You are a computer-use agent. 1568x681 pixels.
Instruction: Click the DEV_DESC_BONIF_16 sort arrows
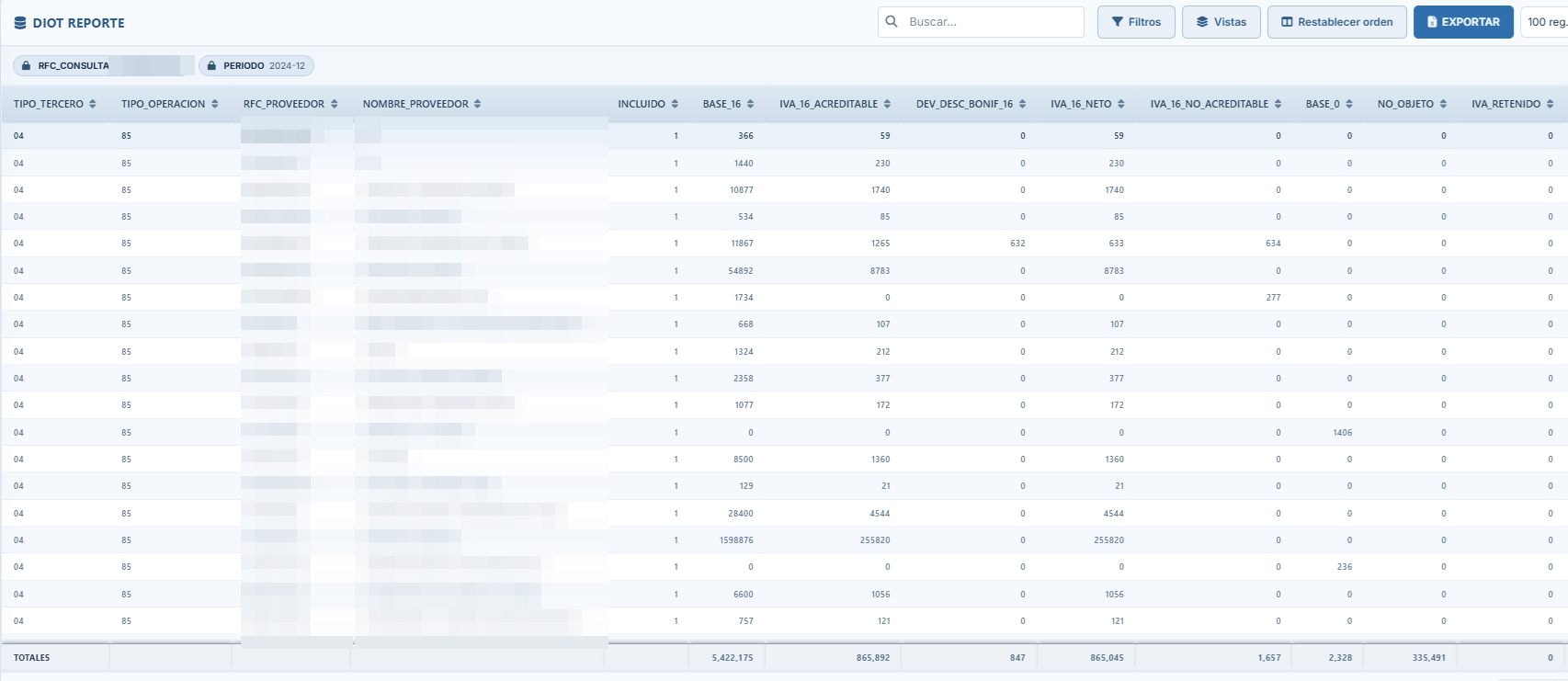pos(1022,104)
